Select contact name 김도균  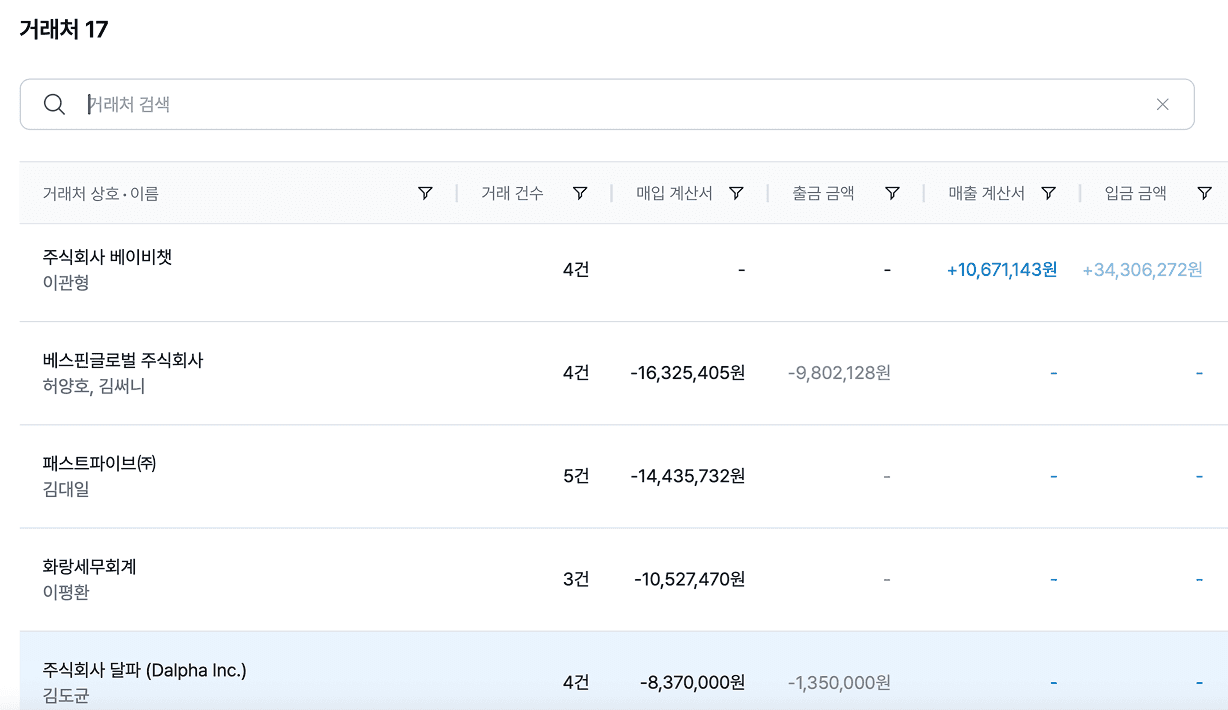click(66, 695)
